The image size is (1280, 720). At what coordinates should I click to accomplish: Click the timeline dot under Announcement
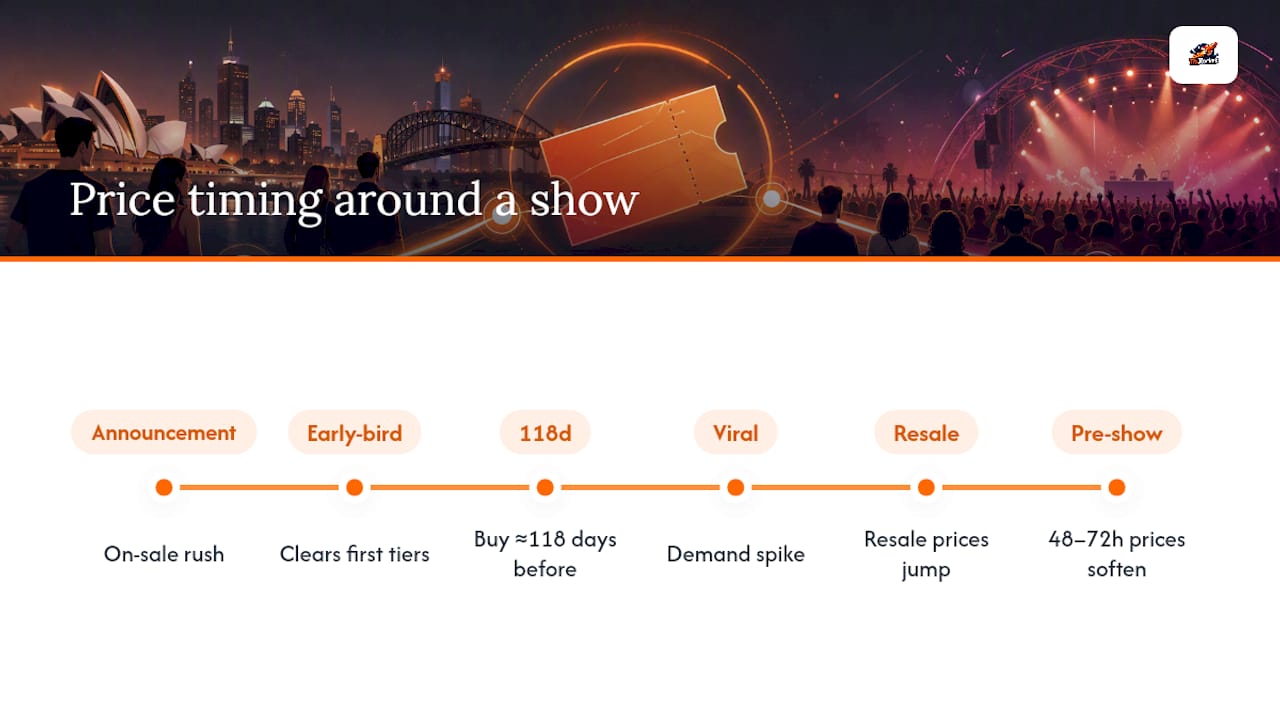click(164, 488)
